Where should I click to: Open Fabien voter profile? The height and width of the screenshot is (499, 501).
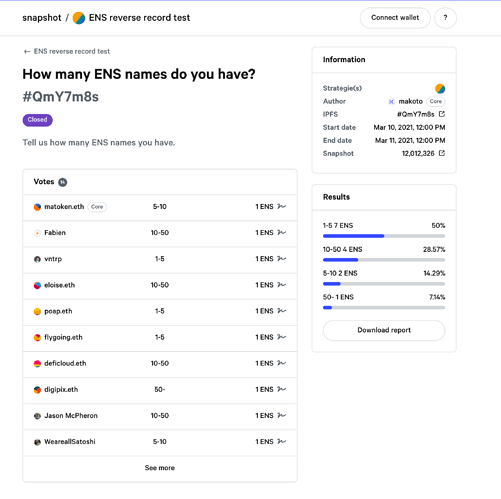[55, 233]
